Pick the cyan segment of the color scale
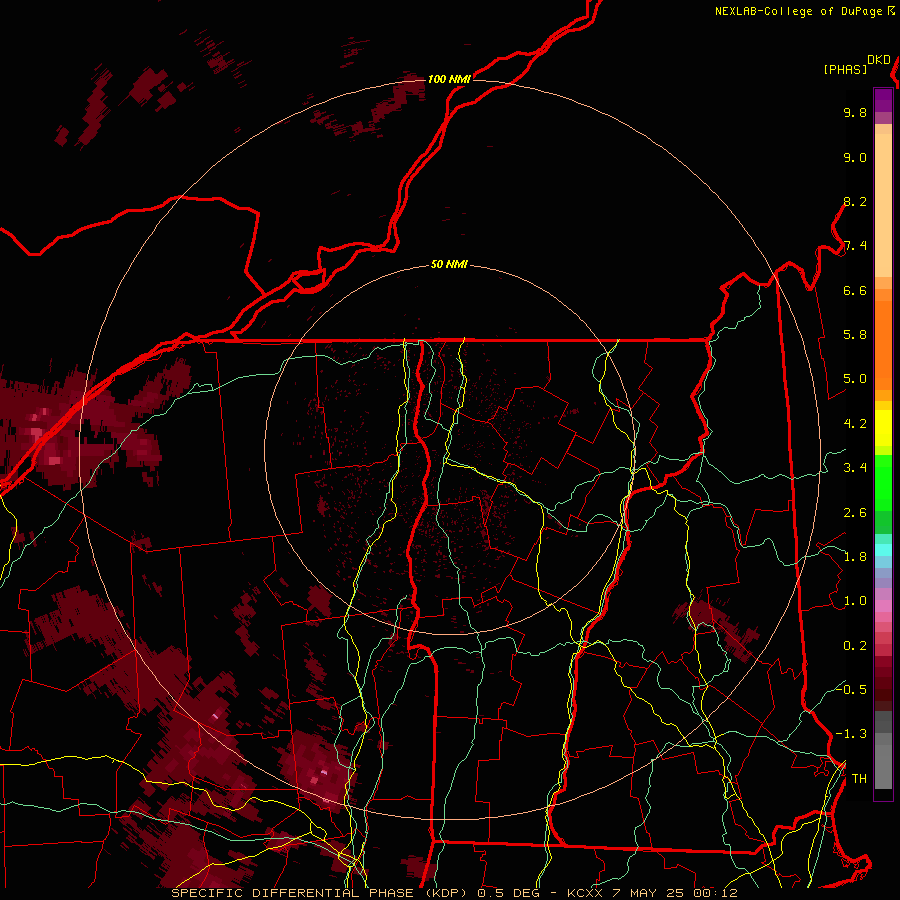The image size is (900, 900). coord(883,549)
